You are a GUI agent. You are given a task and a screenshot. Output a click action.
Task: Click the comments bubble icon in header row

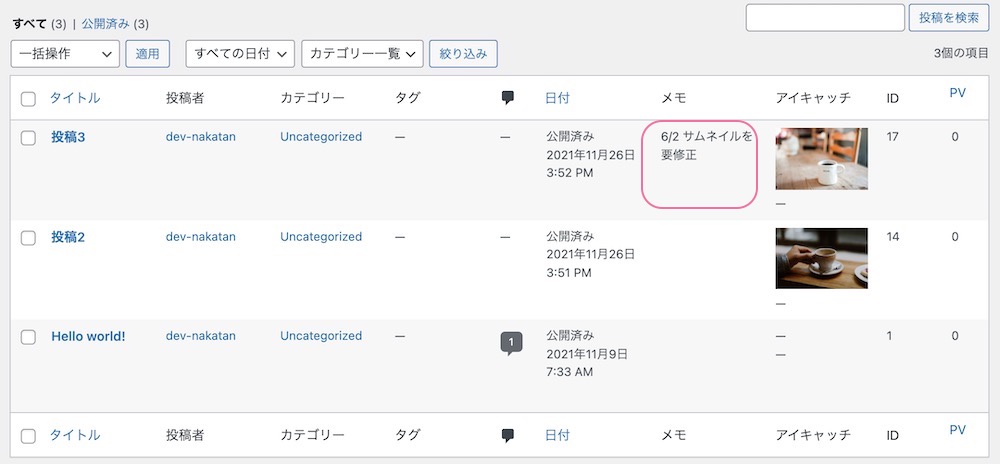508,98
